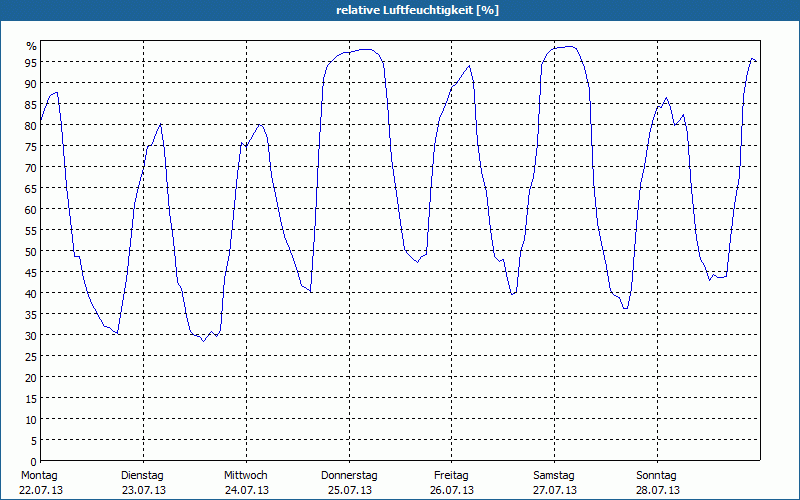
Task: Click the date label 28.07.13
Action: [x=657, y=490]
